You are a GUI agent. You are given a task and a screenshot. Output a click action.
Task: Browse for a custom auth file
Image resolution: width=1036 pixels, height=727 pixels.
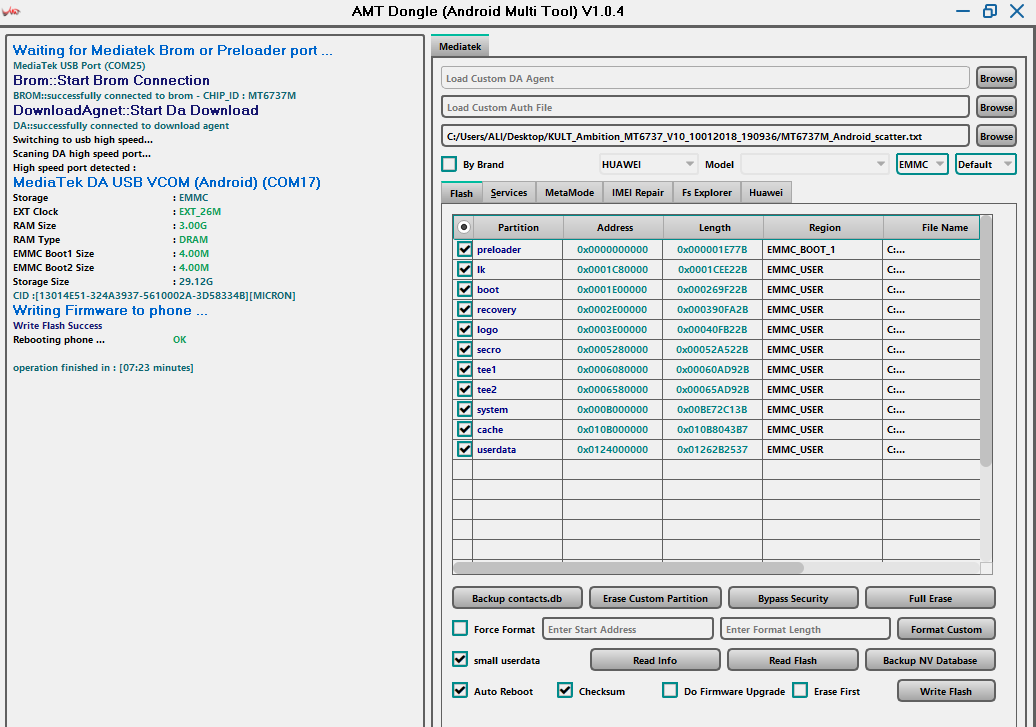[x=996, y=107]
